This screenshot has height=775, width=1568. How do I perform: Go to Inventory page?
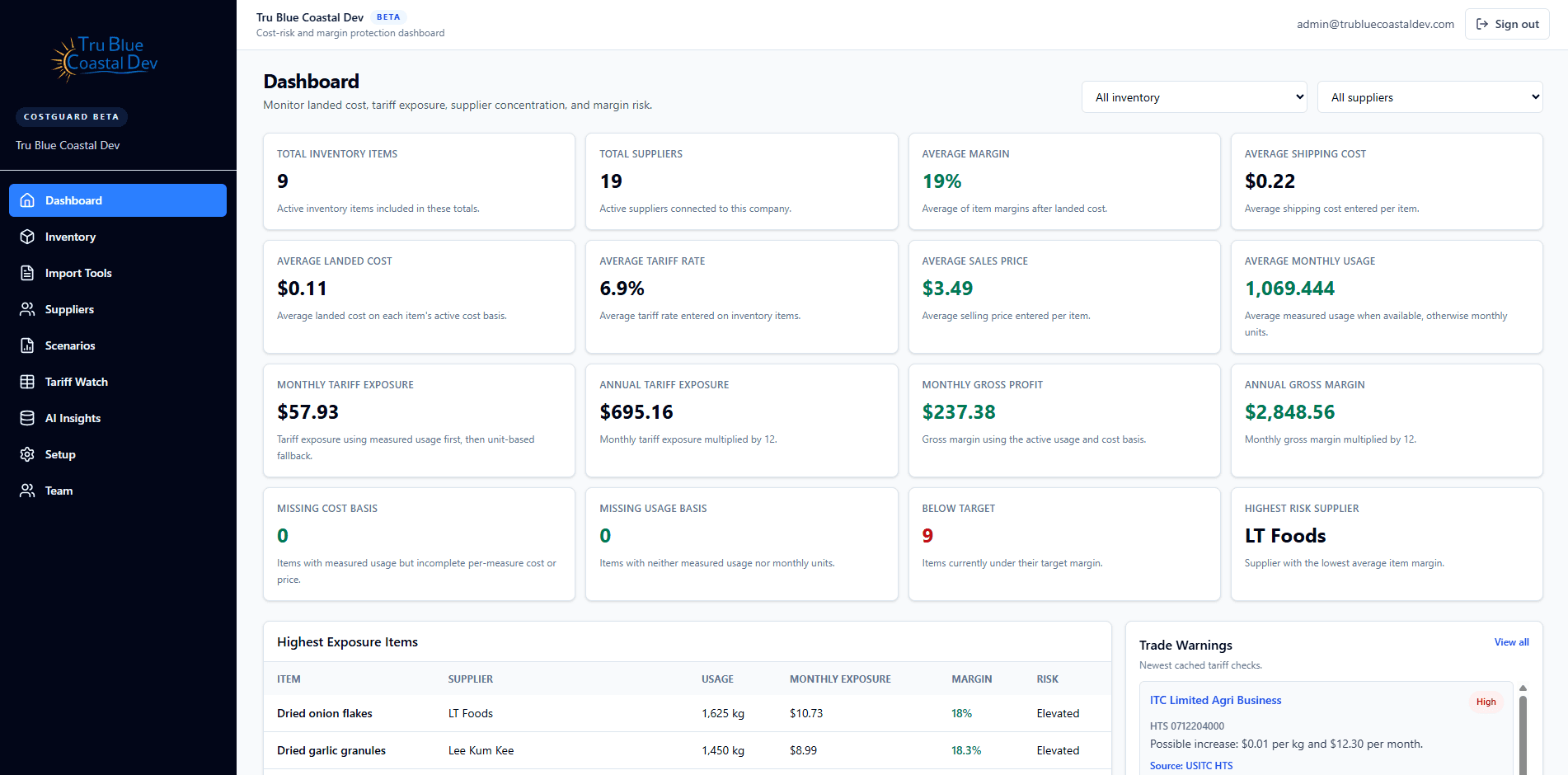click(118, 237)
